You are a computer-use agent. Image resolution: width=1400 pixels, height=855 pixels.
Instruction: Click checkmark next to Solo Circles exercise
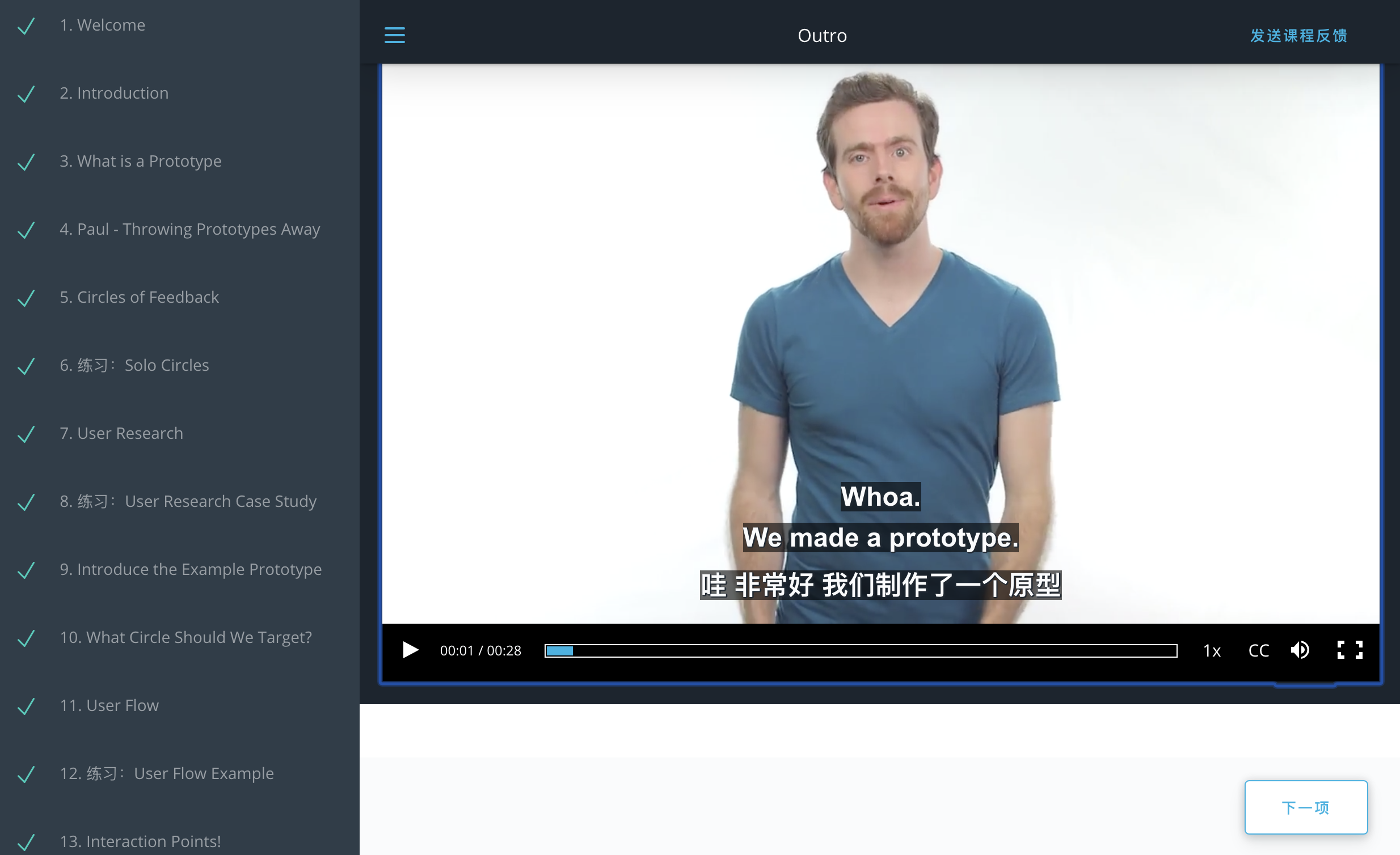tap(26, 366)
